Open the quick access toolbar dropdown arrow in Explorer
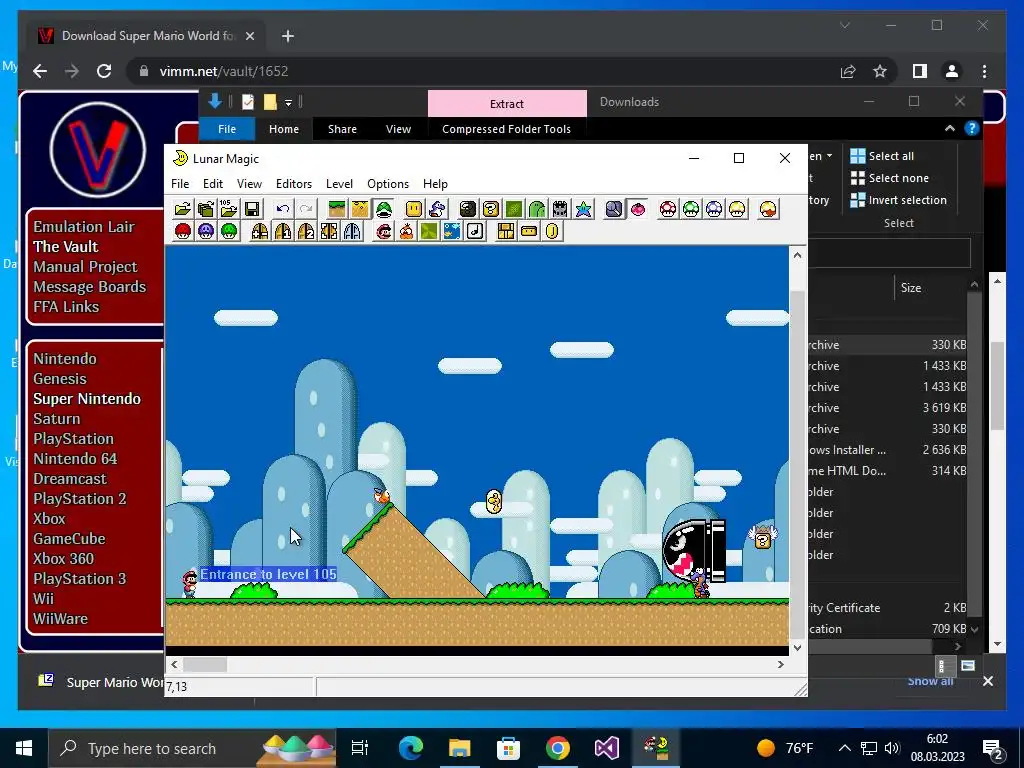This screenshot has width=1024, height=768. (x=288, y=103)
